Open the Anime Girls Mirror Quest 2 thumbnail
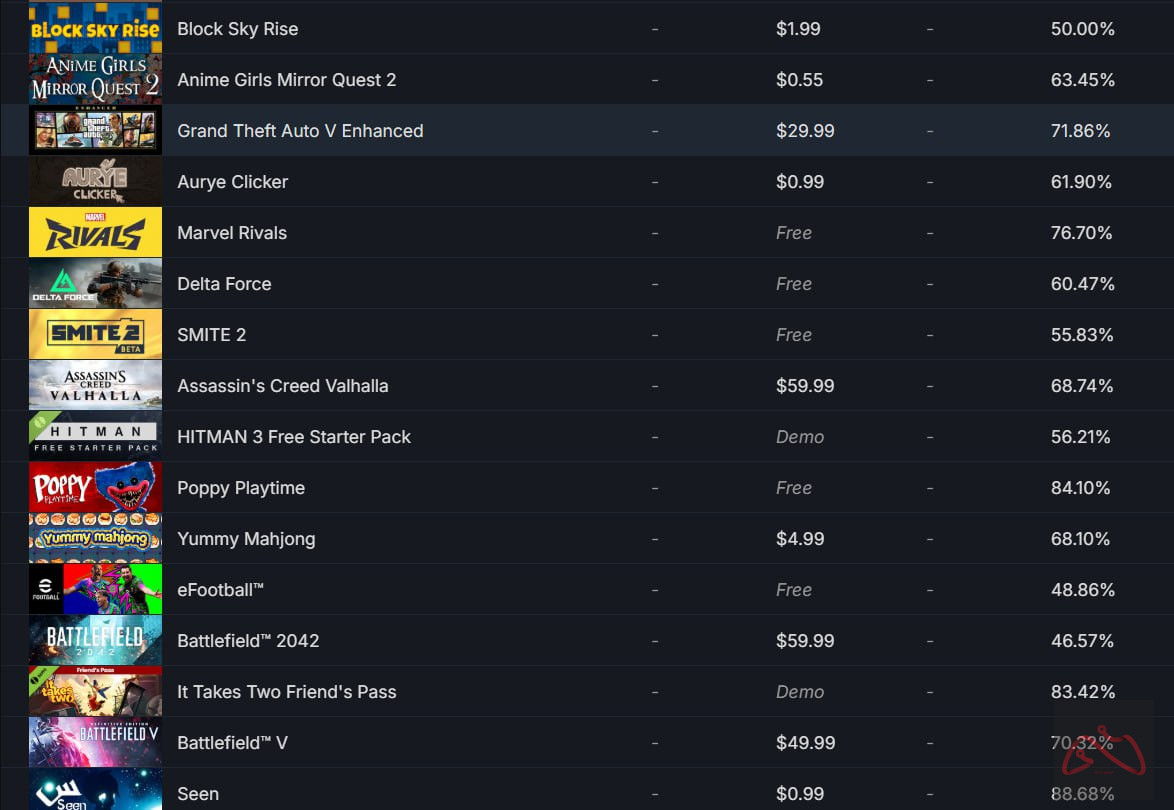This screenshot has height=810, width=1174. pyautogui.click(x=95, y=79)
